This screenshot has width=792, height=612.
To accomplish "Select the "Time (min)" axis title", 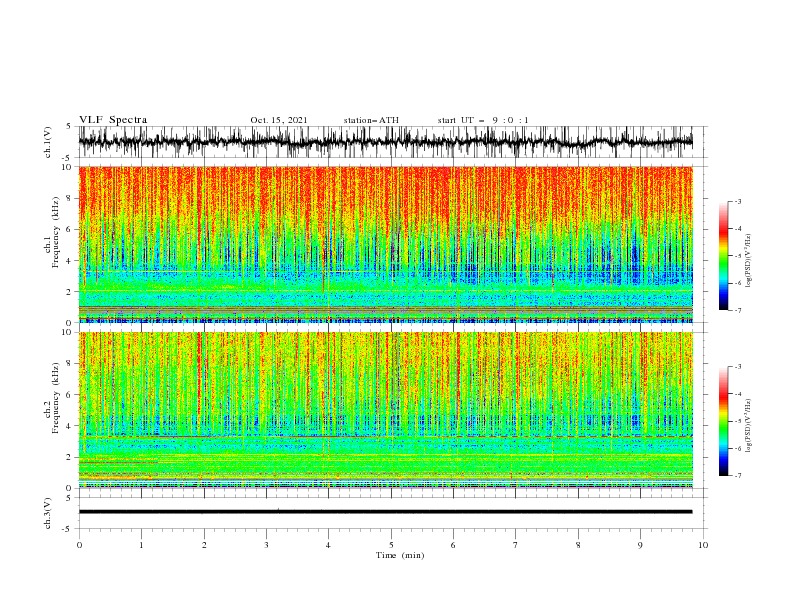I will click(400, 555).
